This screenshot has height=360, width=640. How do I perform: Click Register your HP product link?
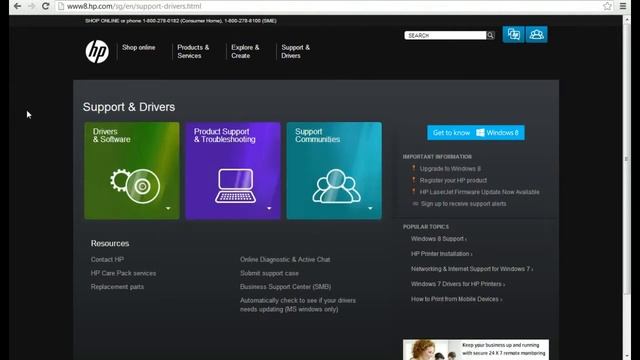453,180
